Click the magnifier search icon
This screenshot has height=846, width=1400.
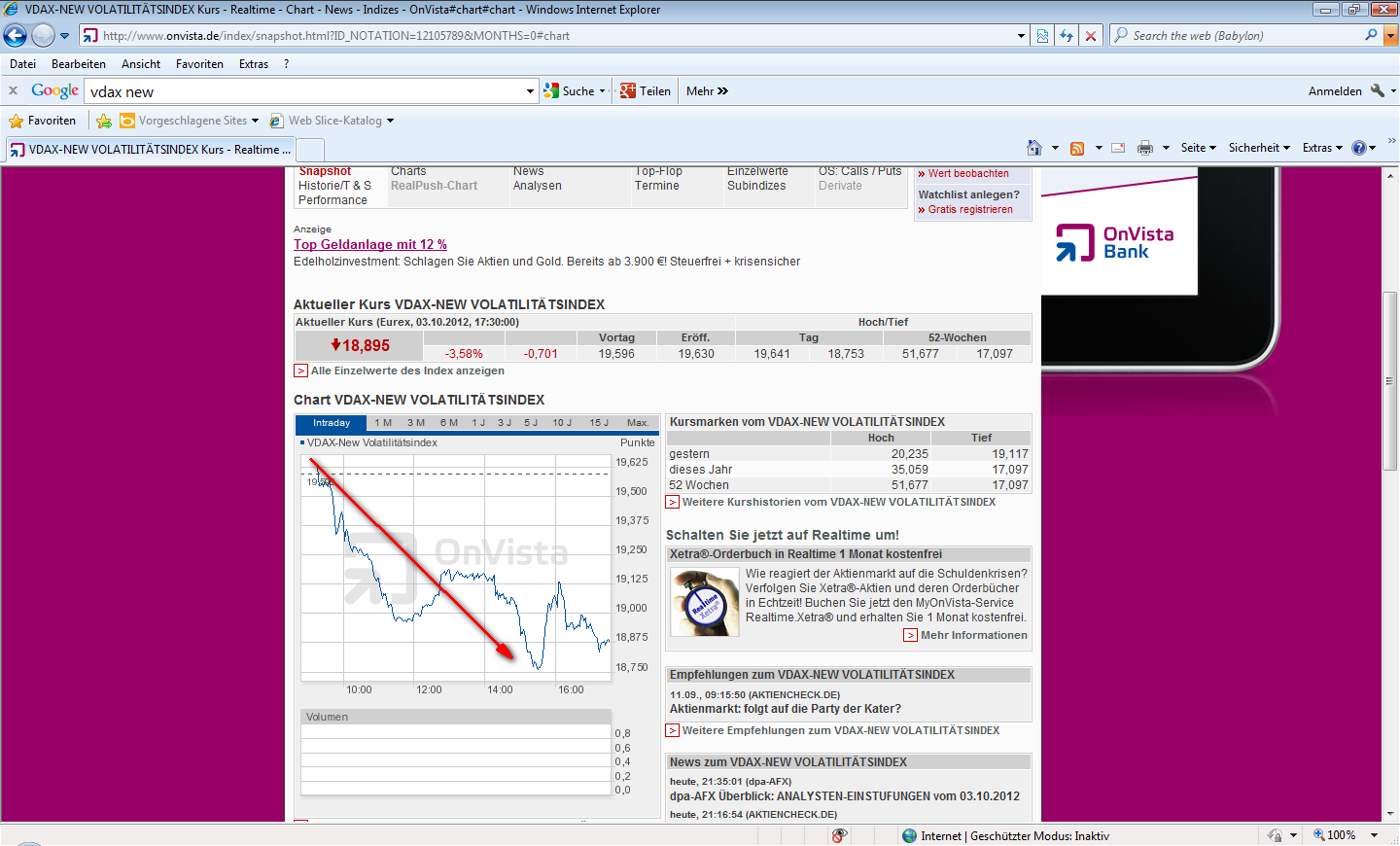point(1371,36)
